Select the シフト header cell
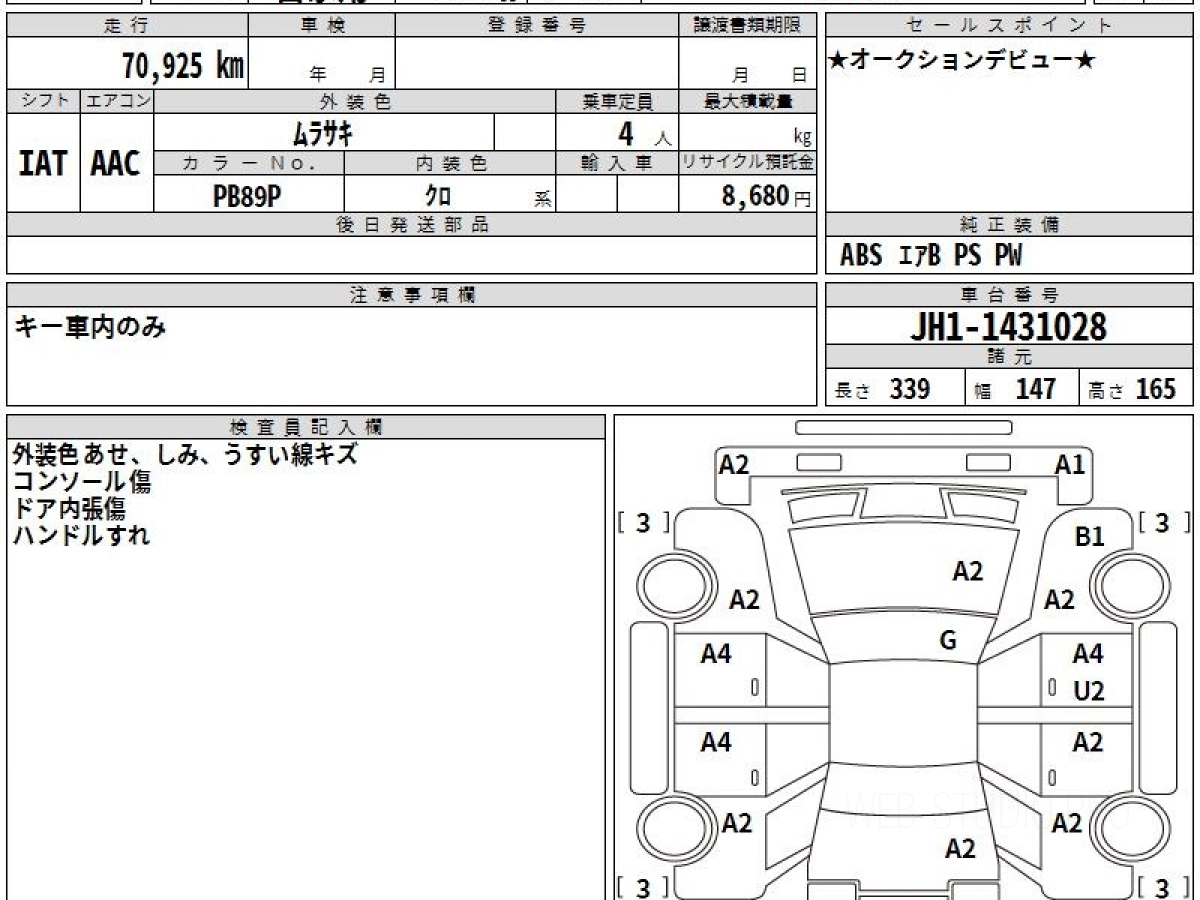This screenshot has width=1200, height=900. (43, 101)
